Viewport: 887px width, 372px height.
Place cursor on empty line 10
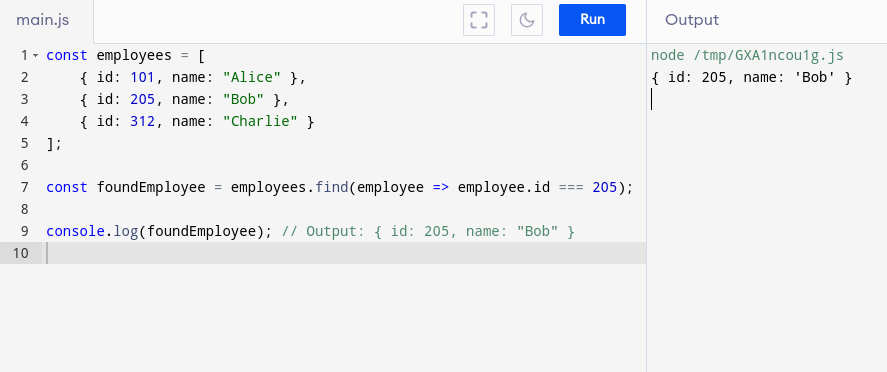(345, 253)
